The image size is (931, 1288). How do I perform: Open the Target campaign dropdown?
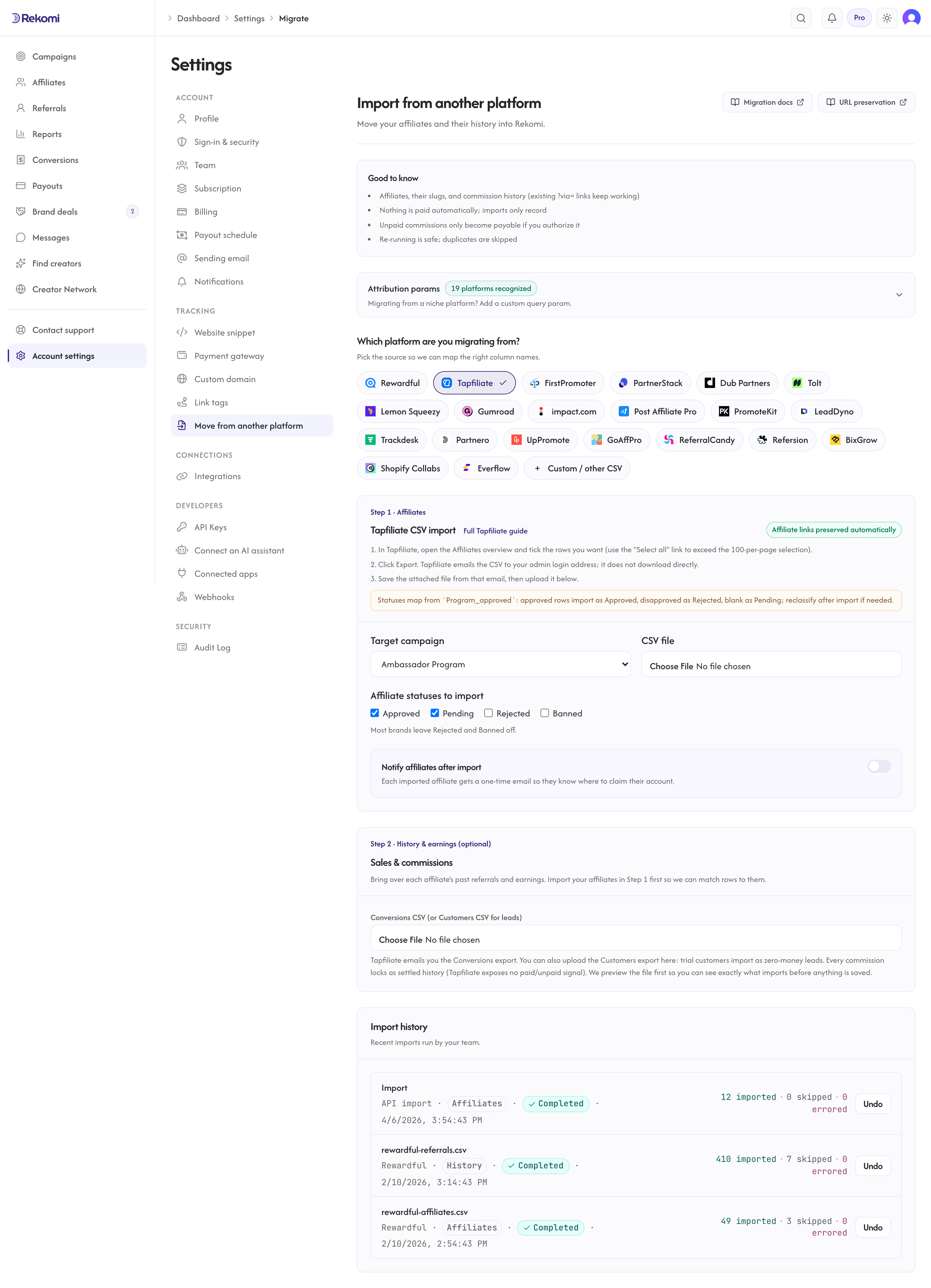click(500, 664)
